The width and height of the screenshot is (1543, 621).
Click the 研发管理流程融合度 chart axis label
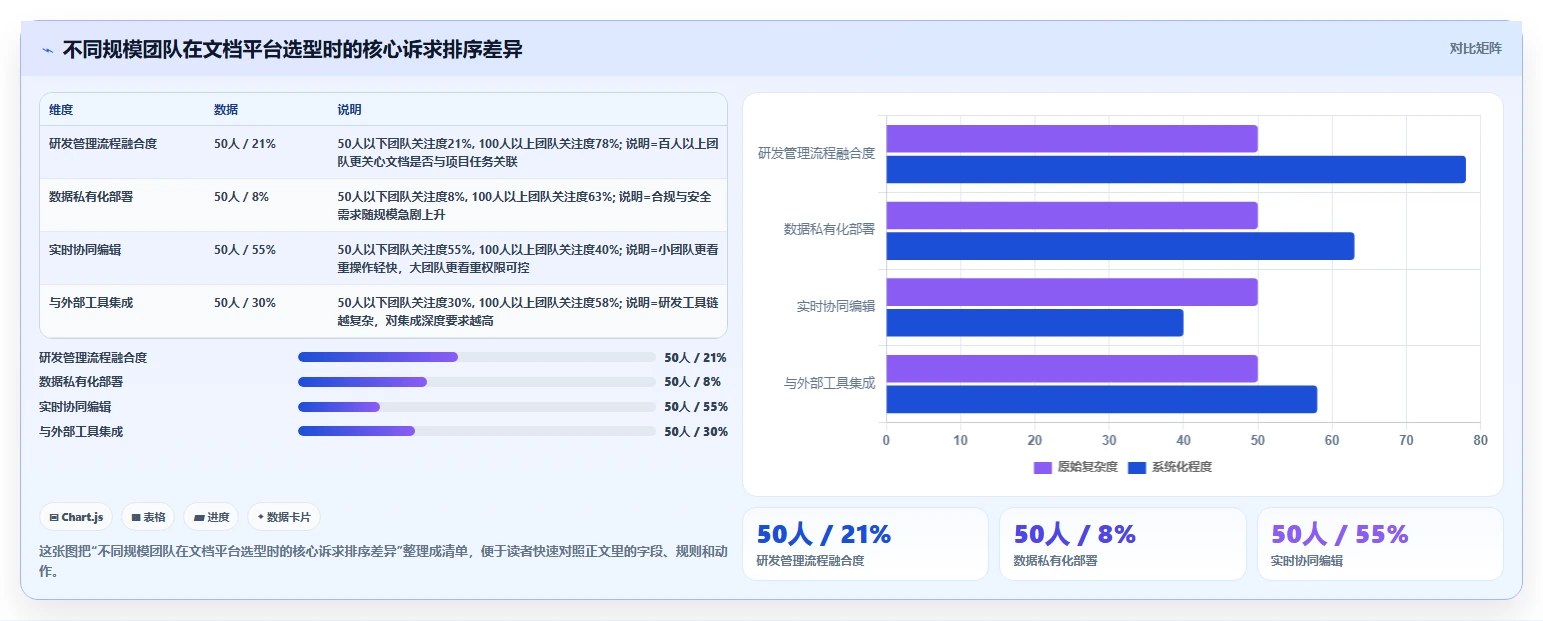816,153
